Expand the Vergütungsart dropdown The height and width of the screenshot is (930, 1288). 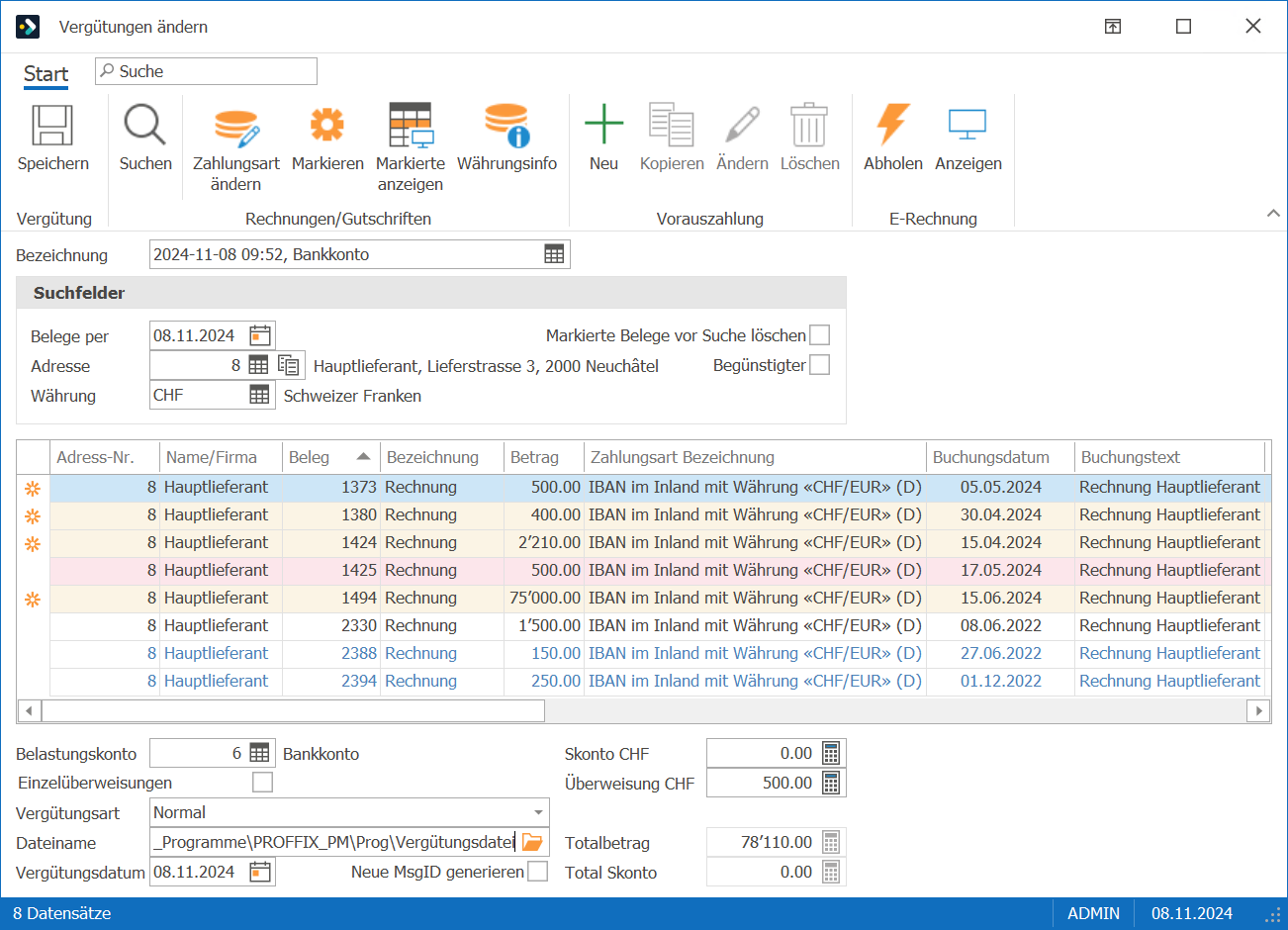tap(538, 812)
